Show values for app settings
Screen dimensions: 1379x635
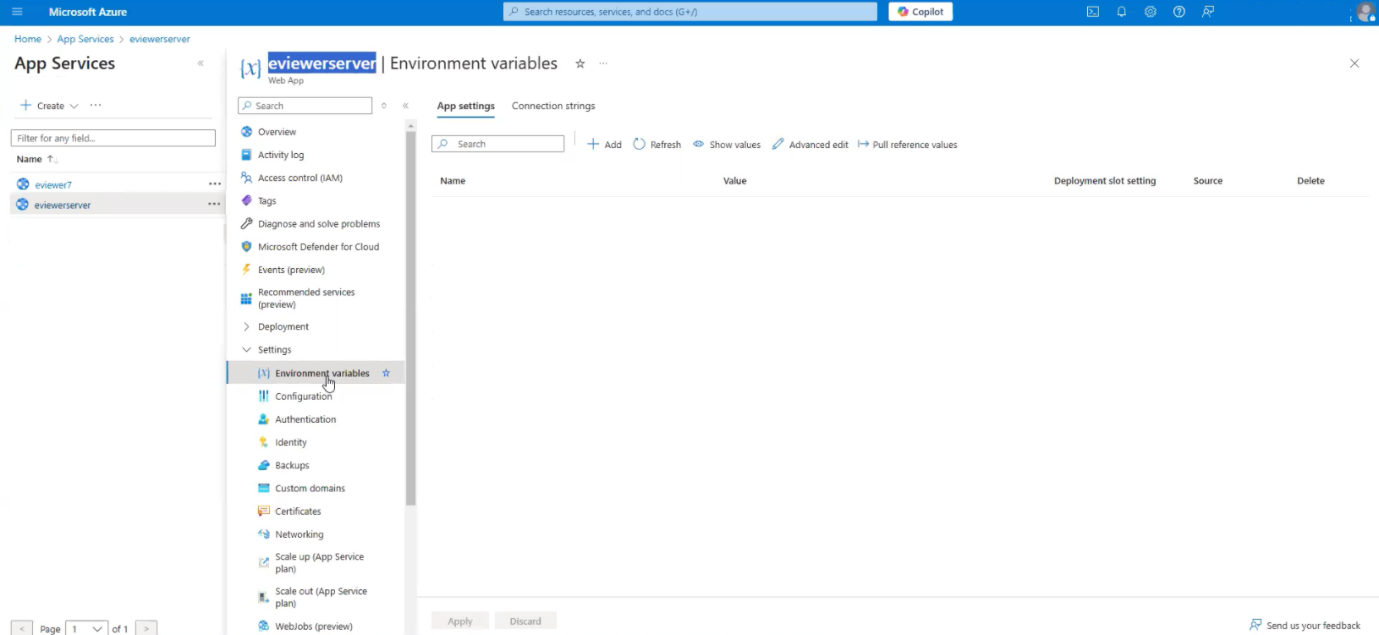tap(726, 144)
